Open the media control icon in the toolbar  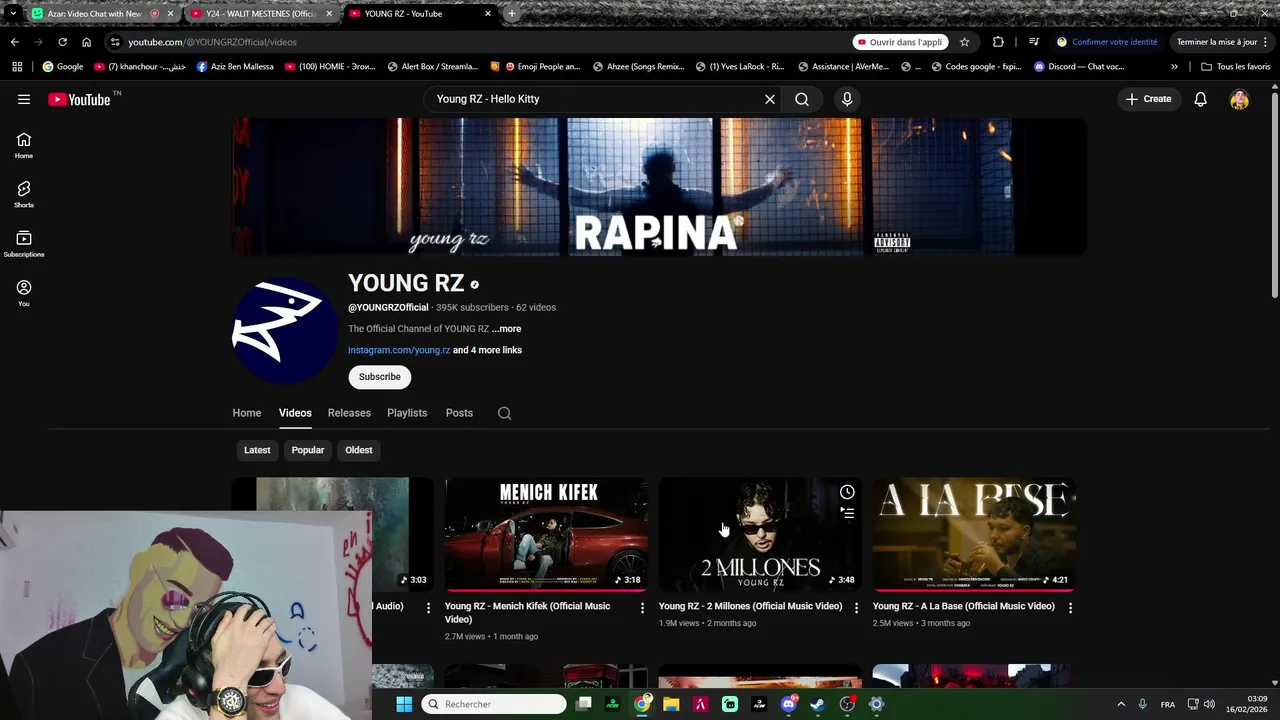(1033, 42)
